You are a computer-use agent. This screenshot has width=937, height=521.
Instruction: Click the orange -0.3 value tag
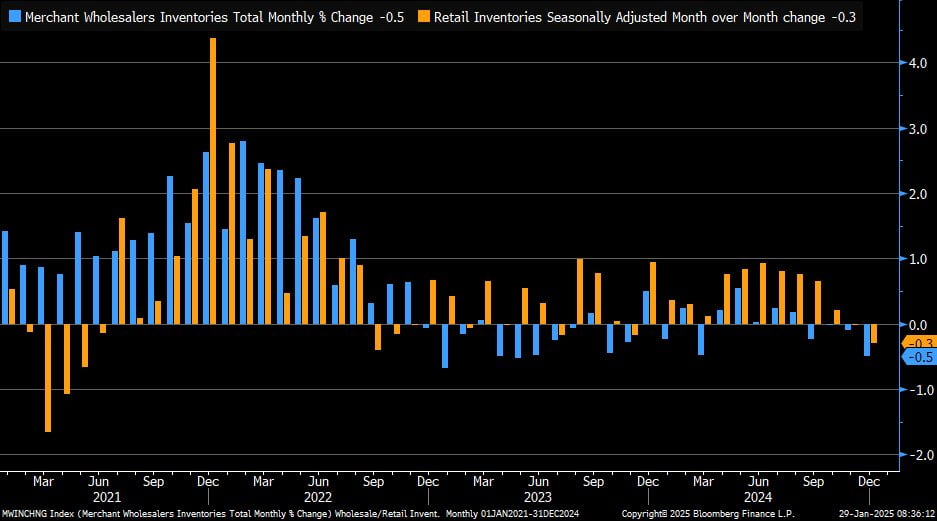(x=917, y=343)
